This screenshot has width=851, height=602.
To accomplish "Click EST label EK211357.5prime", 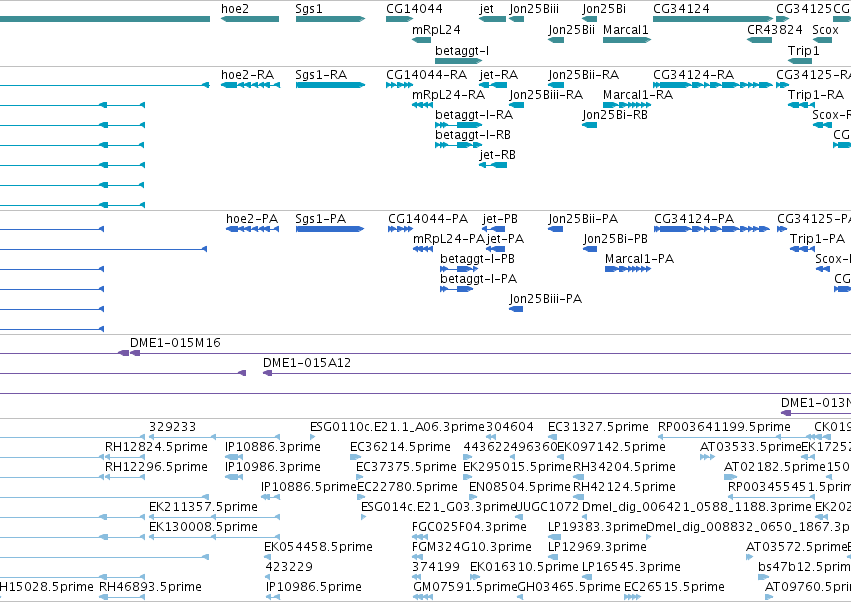I will click(x=204, y=507).
